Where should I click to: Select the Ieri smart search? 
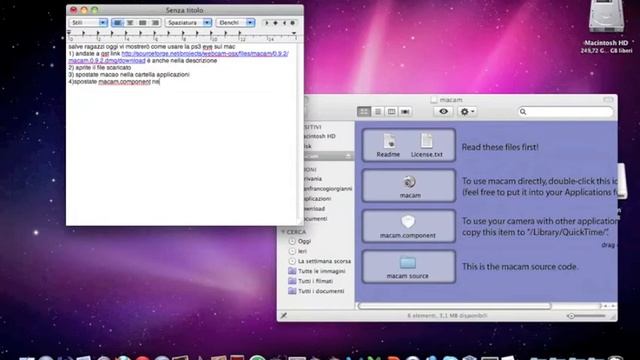pos(302,251)
